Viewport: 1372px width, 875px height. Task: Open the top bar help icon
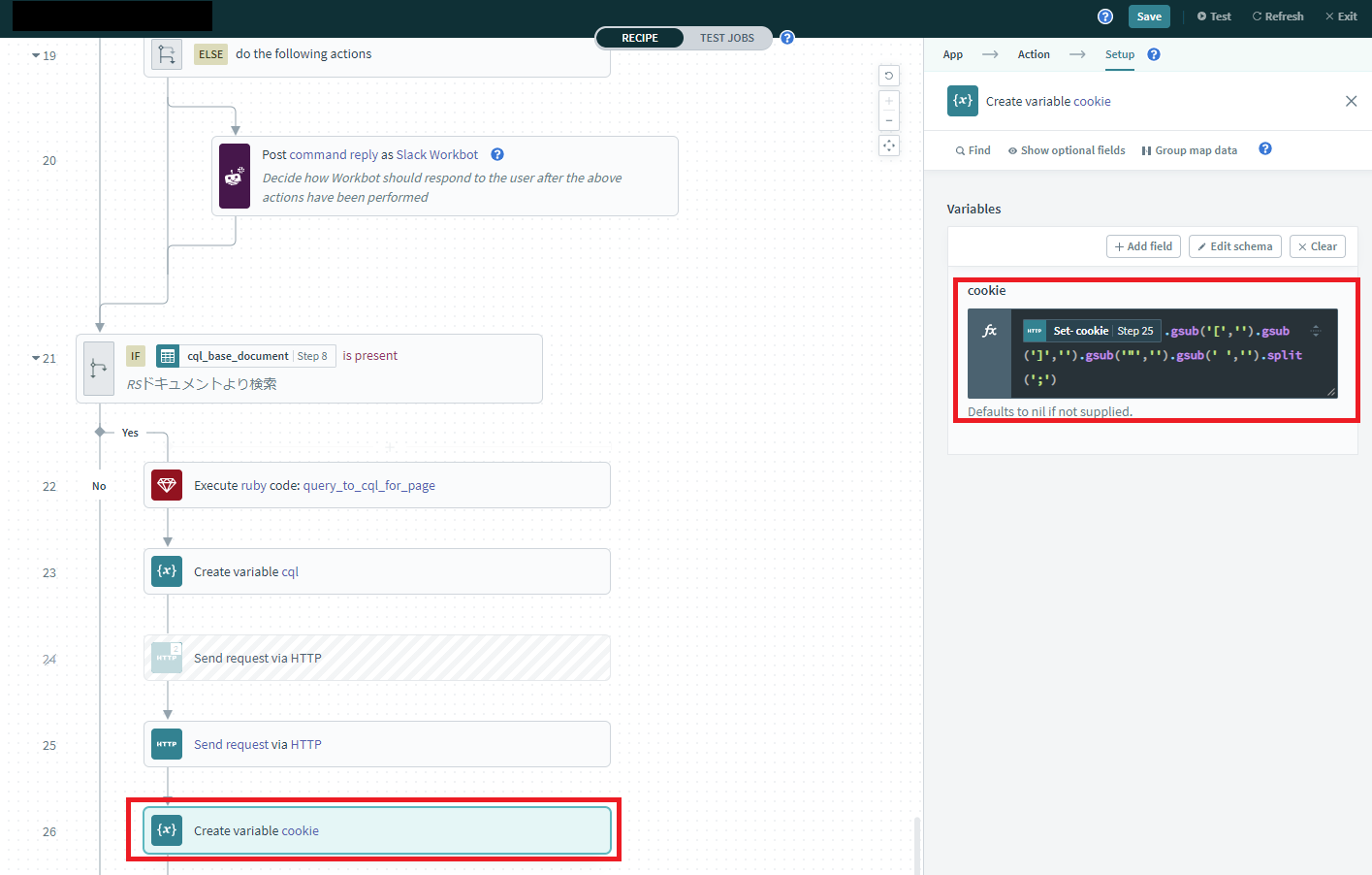pos(1105,16)
